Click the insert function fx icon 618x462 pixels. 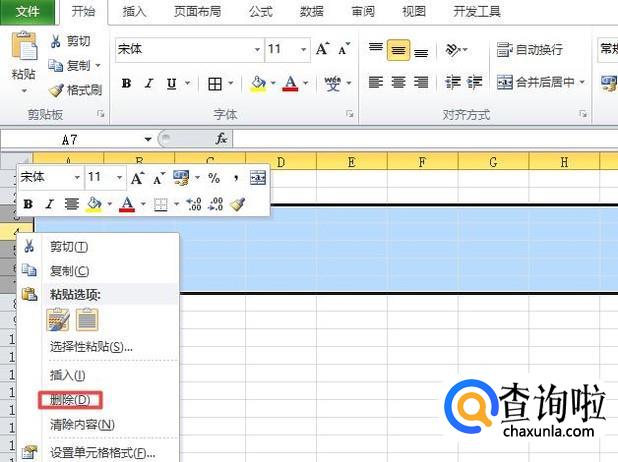(221, 139)
